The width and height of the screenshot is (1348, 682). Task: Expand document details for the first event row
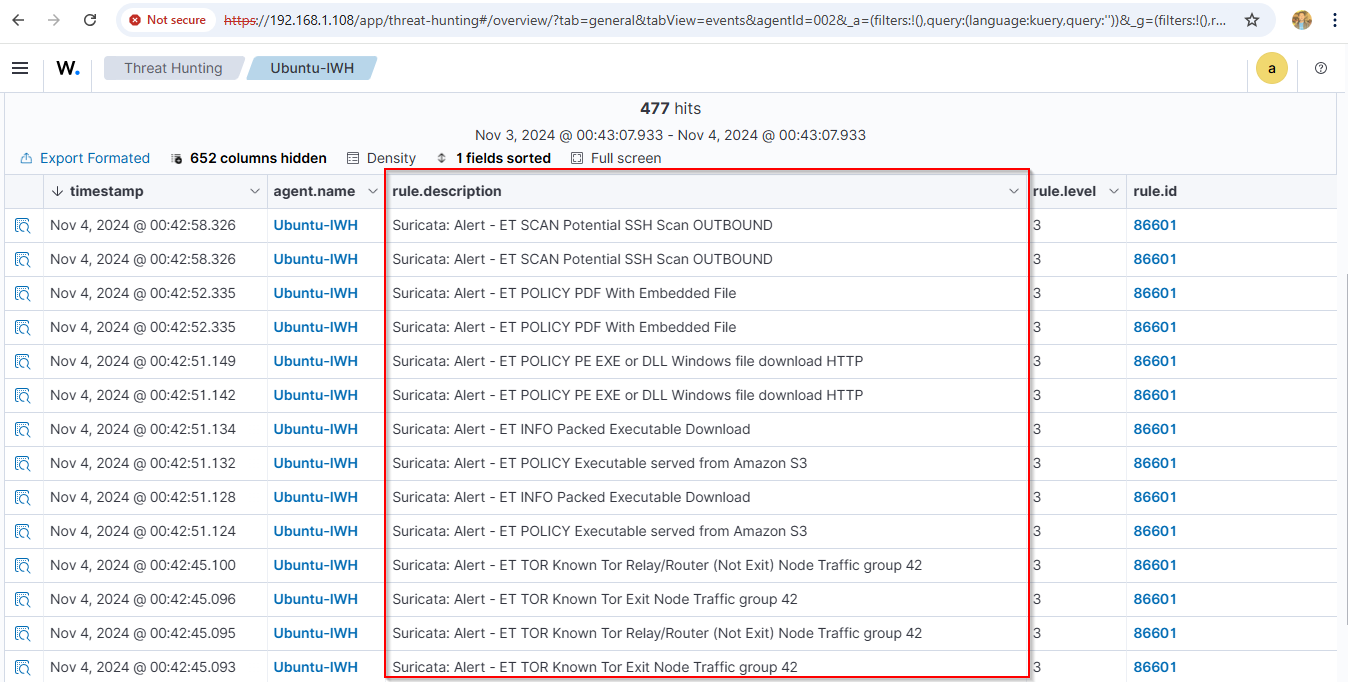[x=23, y=225]
